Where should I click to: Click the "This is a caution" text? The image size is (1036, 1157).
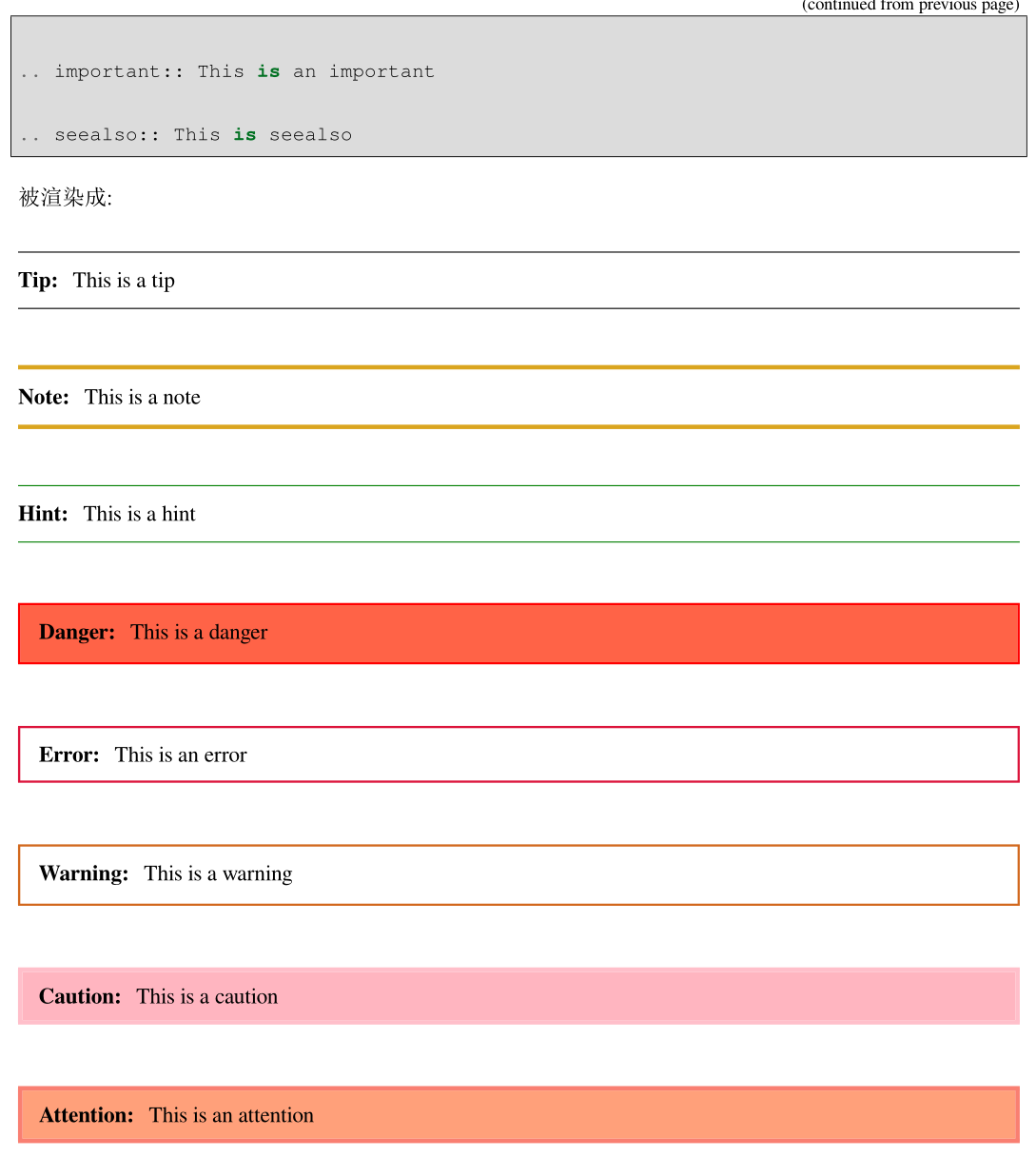[207, 997]
